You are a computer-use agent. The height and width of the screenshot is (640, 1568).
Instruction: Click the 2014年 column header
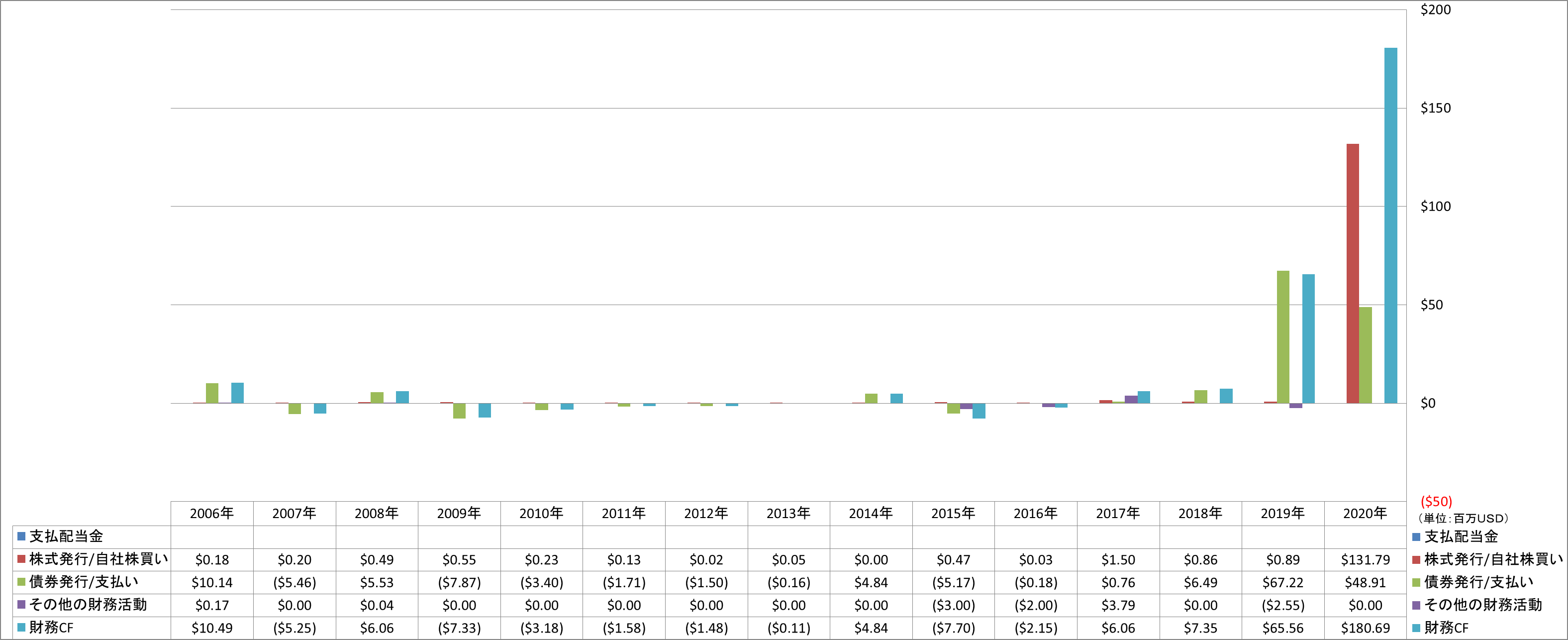click(871, 513)
